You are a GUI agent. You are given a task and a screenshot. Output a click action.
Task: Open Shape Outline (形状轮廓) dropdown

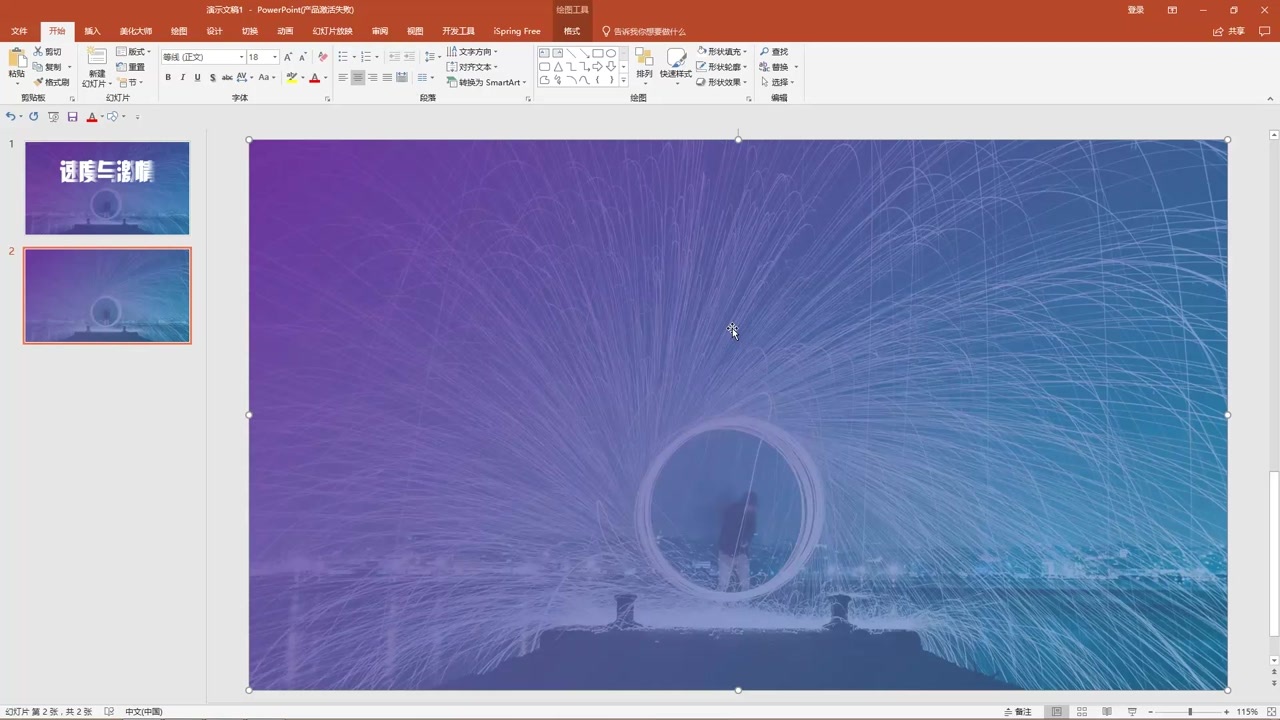723,67
